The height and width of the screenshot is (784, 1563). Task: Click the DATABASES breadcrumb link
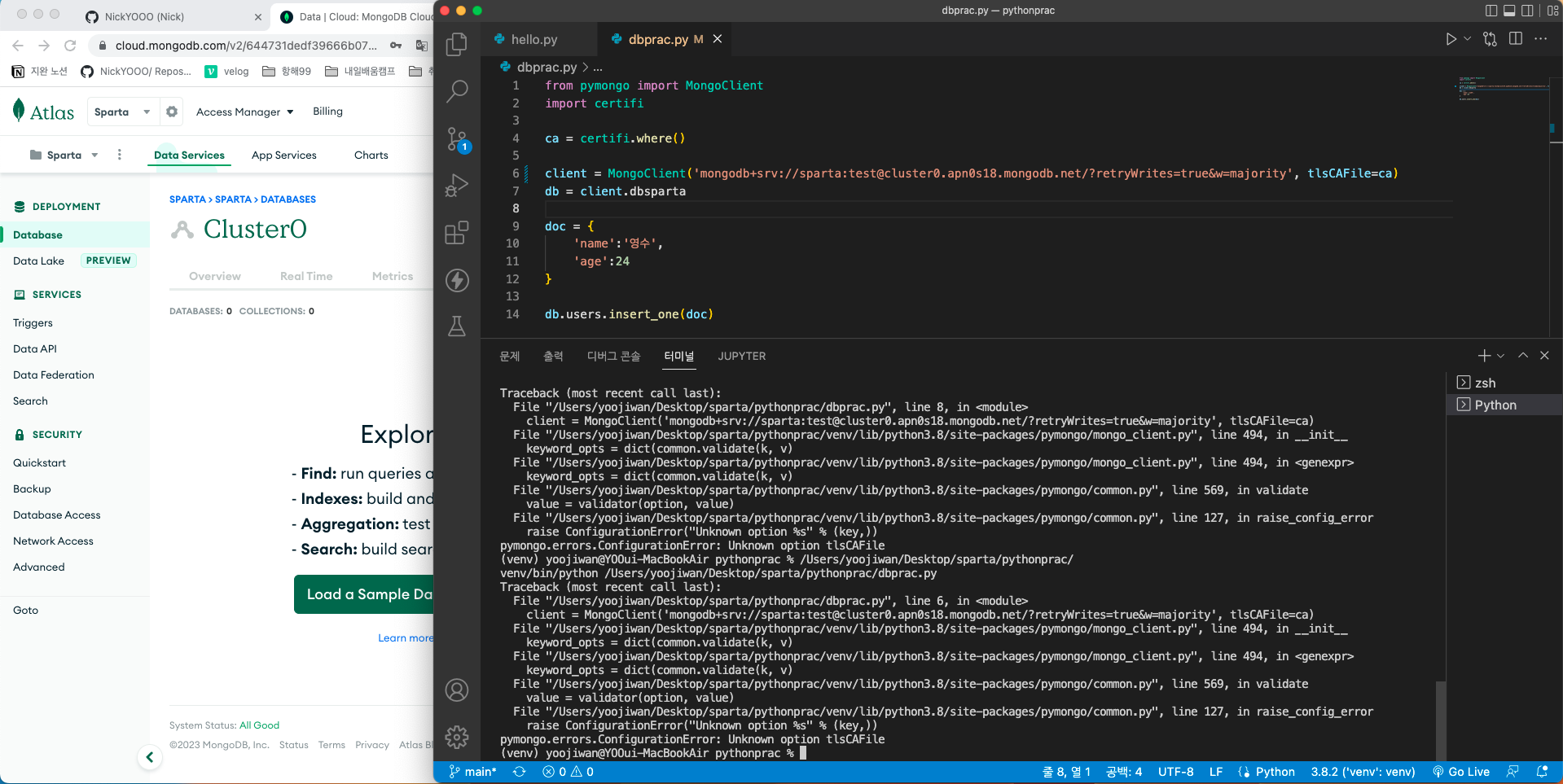(x=288, y=199)
